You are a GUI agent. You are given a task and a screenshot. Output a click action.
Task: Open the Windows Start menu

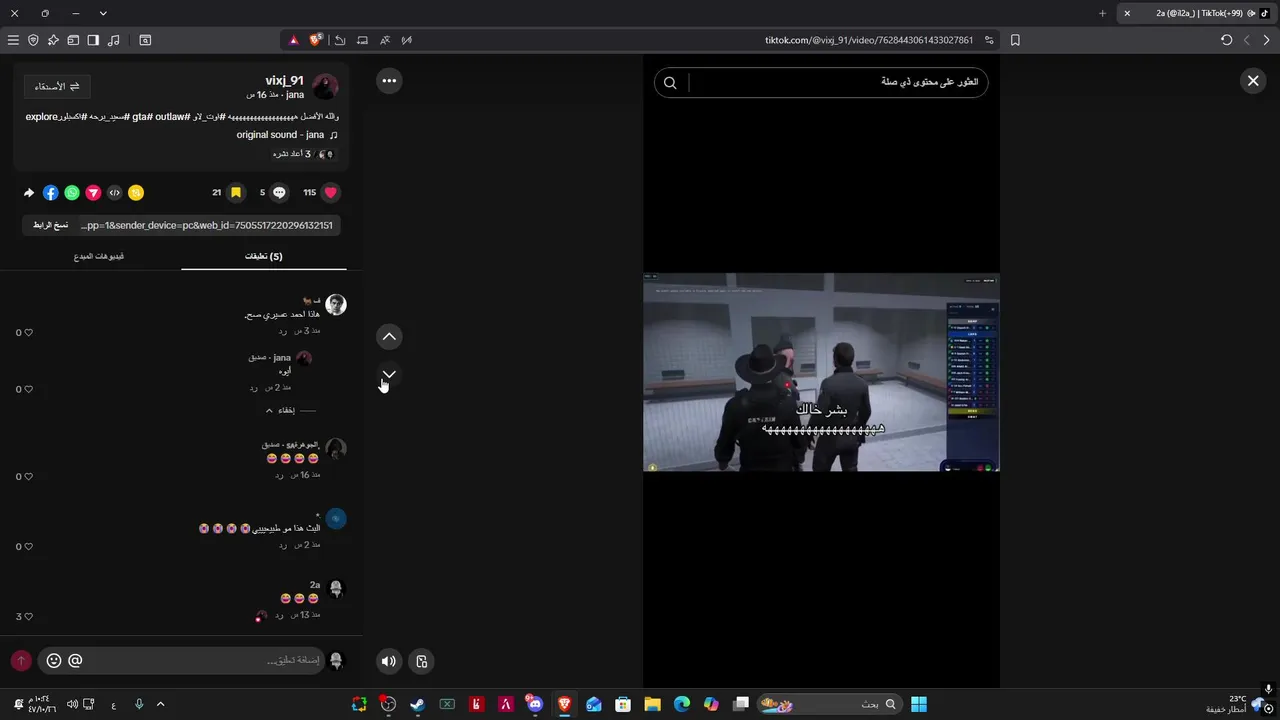919,704
